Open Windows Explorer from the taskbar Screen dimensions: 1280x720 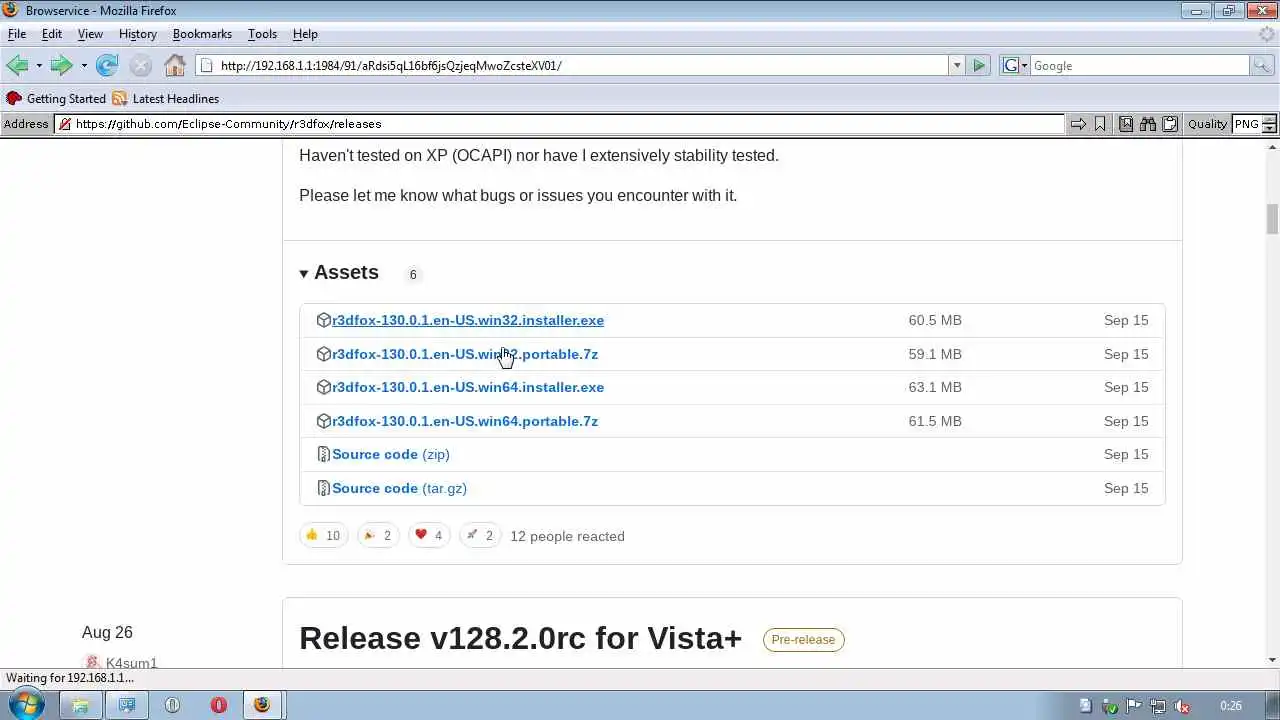(80, 705)
